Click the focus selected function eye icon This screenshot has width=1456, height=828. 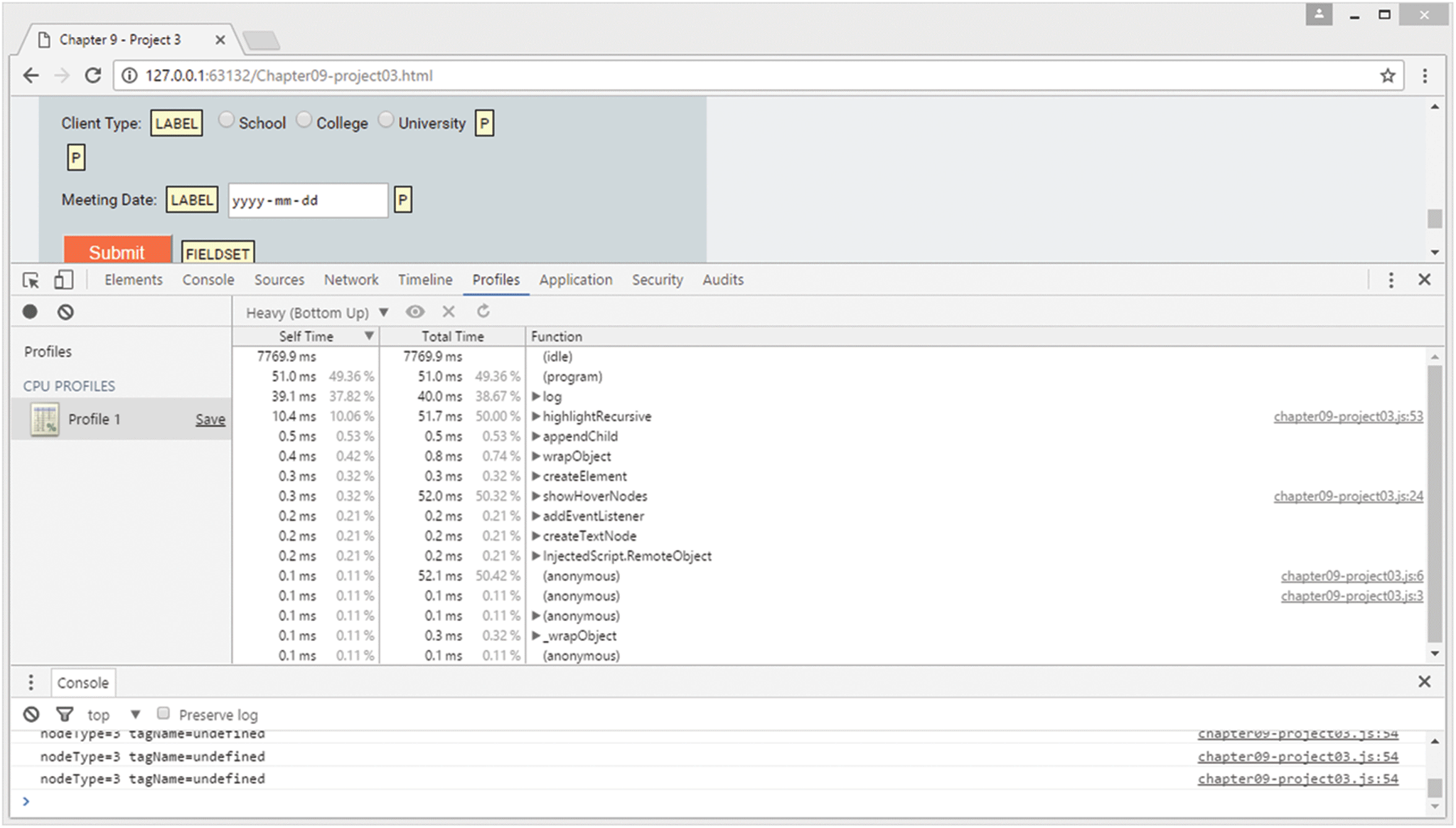point(415,312)
